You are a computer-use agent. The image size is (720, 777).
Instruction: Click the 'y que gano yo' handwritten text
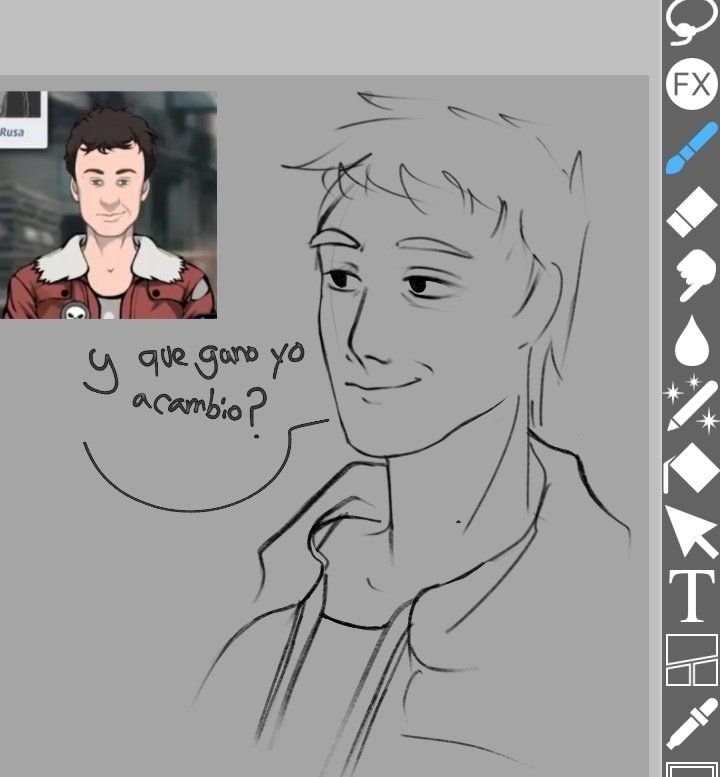pyautogui.click(x=196, y=365)
